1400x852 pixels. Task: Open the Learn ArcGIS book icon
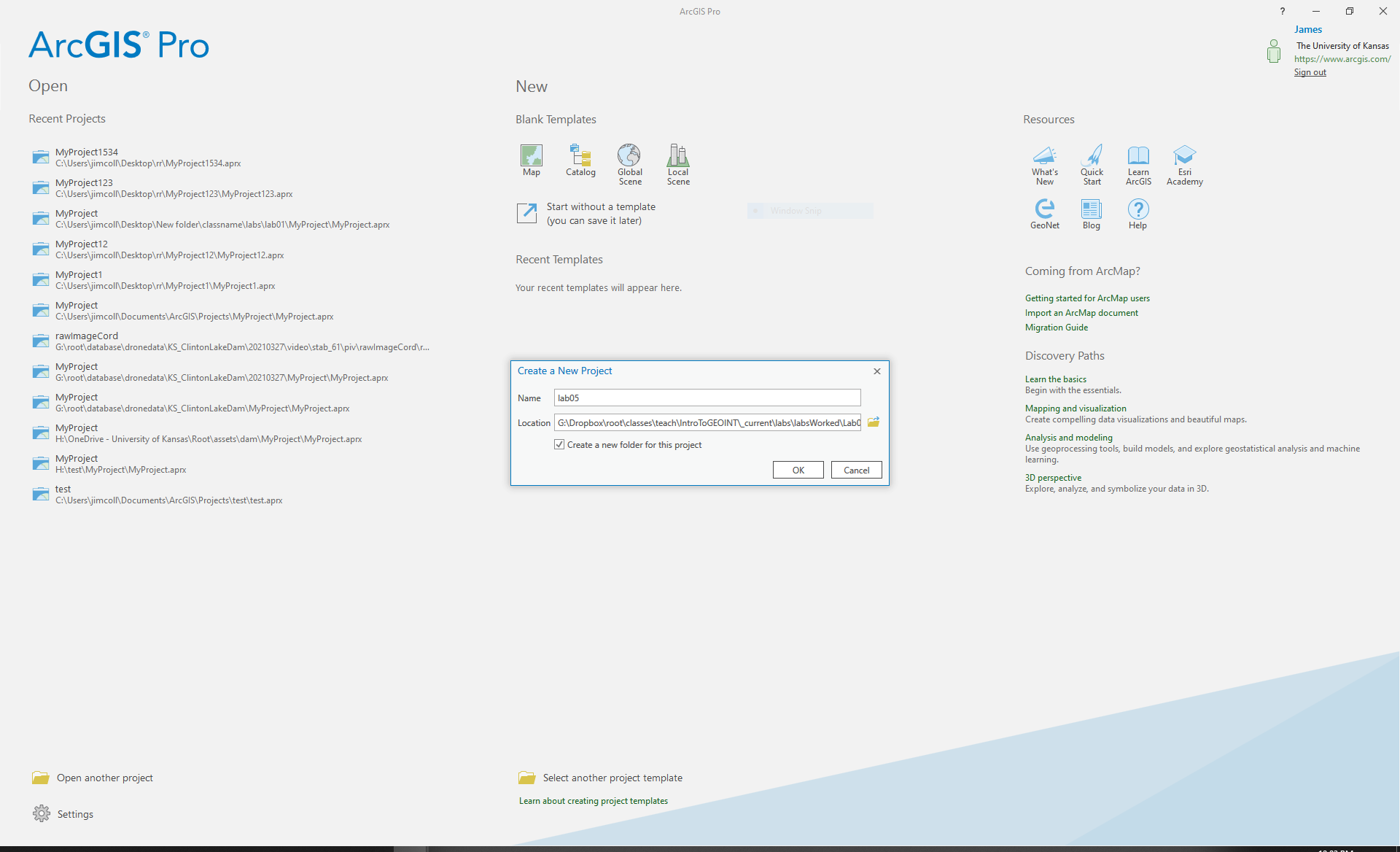pyautogui.click(x=1138, y=155)
